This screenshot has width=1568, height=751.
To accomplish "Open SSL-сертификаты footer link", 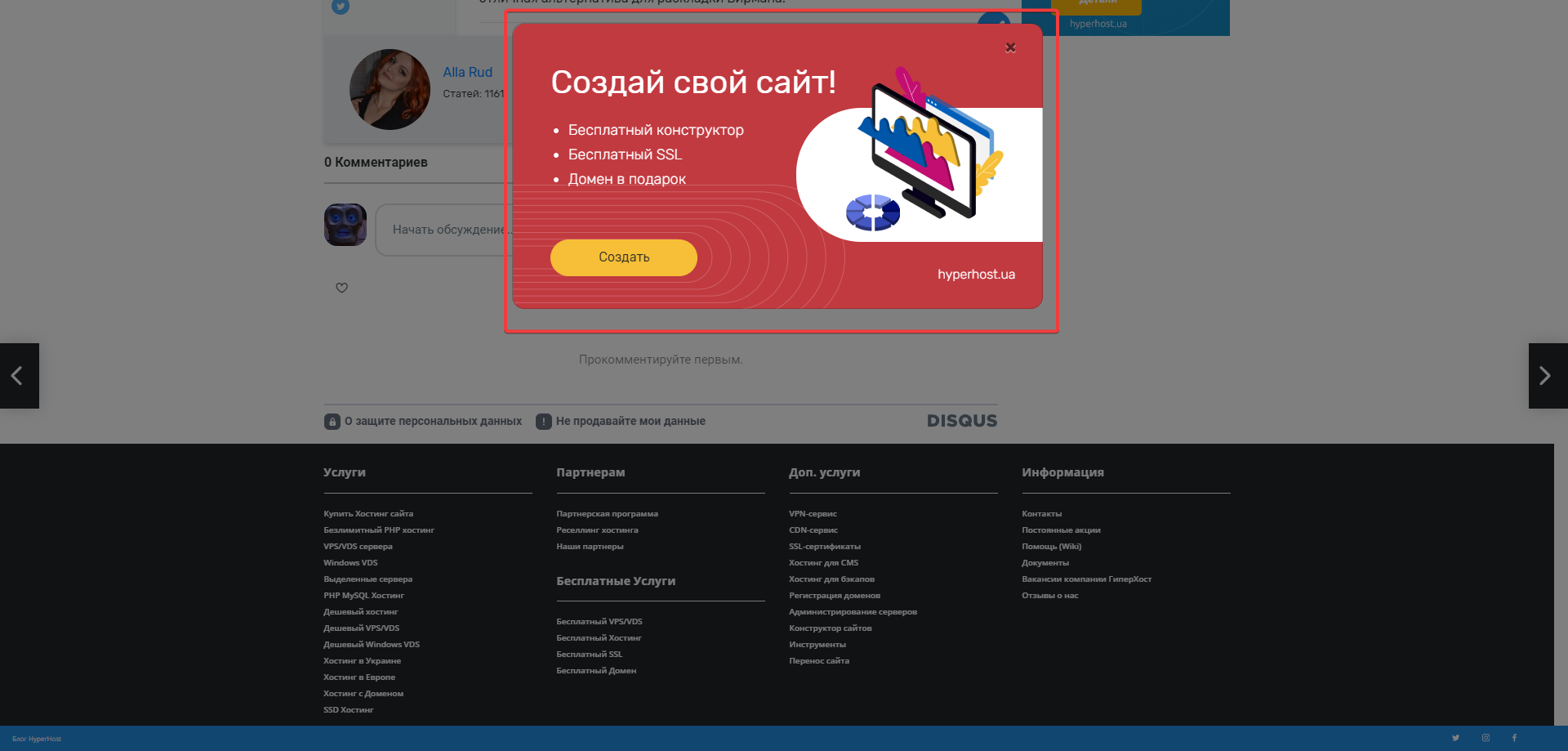I will coord(825,547).
